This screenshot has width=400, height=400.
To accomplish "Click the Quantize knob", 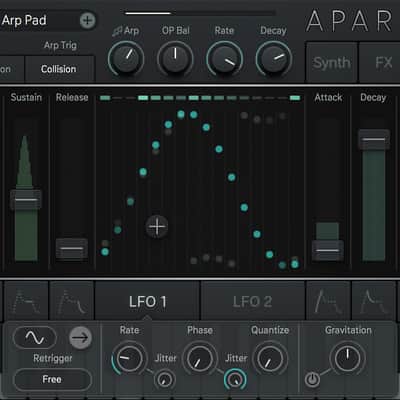I will [x=270, y=359].
